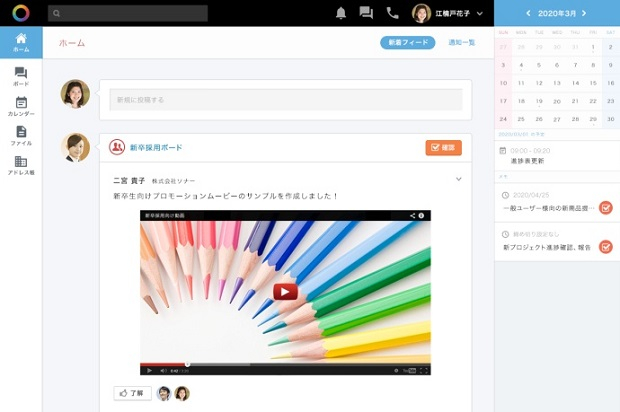Open the 新卒採用ボード link
620x412 pixels.
[x=155, y=147]
